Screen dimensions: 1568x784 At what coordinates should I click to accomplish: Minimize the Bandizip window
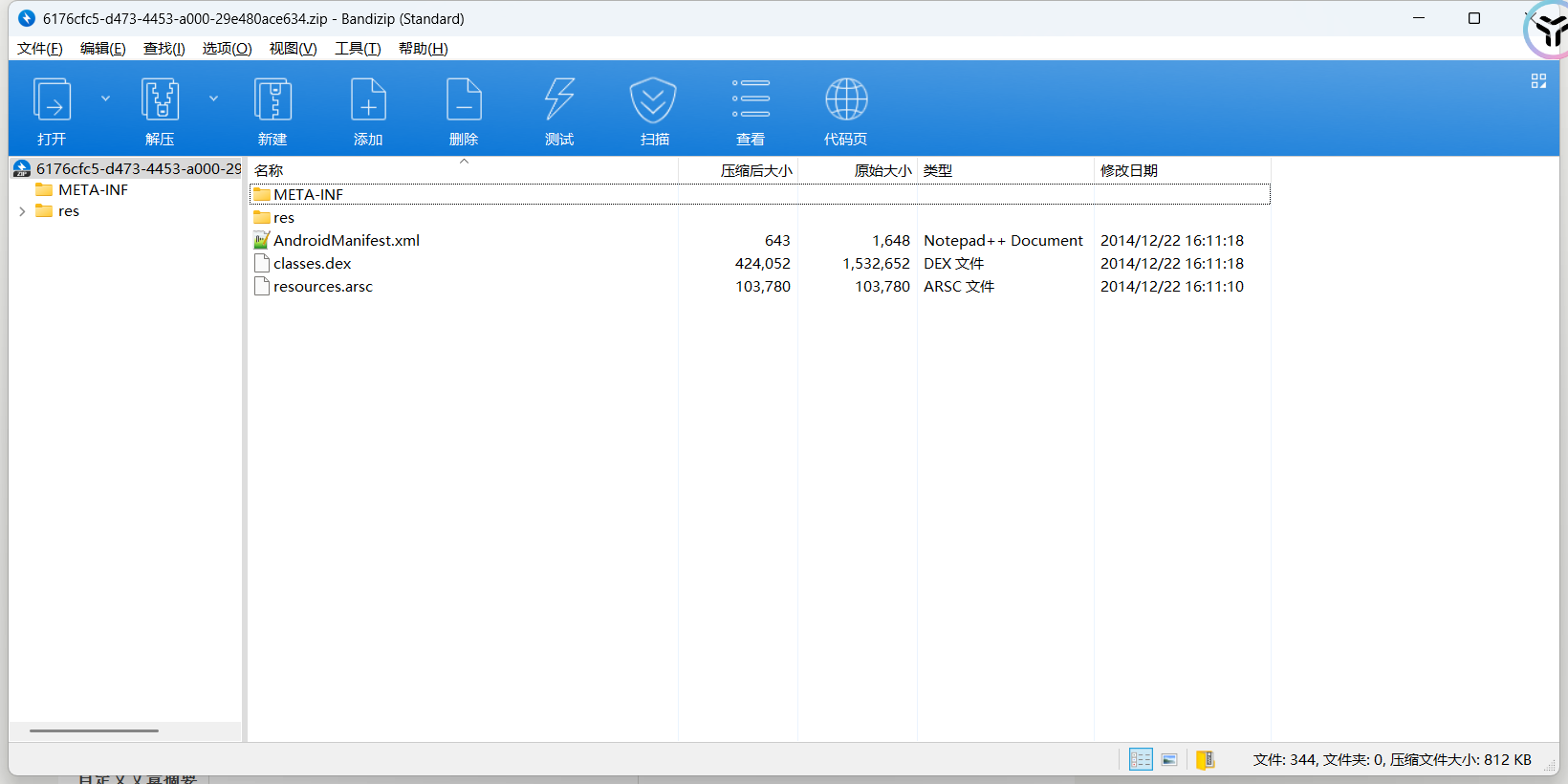tap(1419, 18)
